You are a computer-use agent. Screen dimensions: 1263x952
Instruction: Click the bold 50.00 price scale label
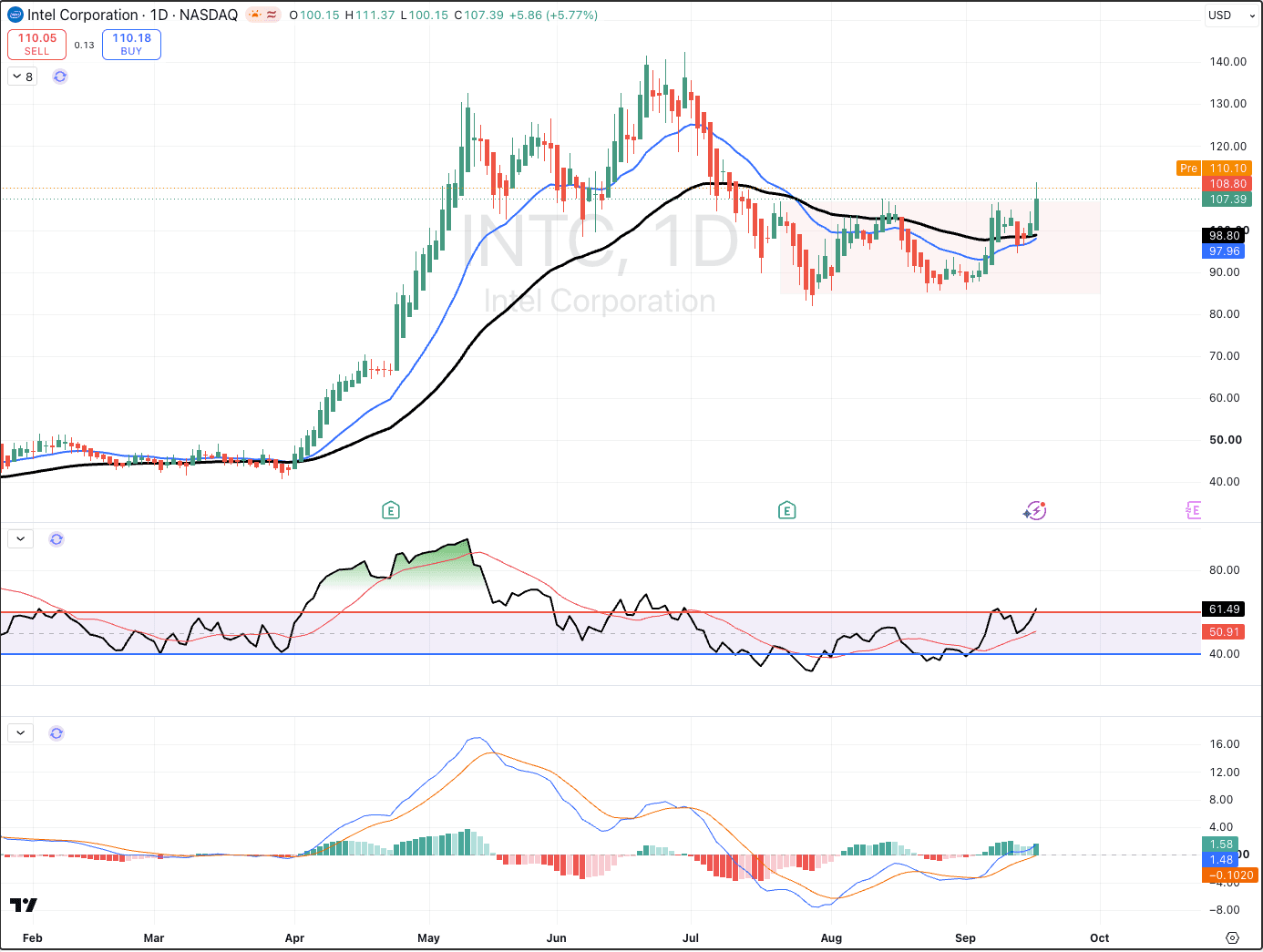[x=1226, y=440]
